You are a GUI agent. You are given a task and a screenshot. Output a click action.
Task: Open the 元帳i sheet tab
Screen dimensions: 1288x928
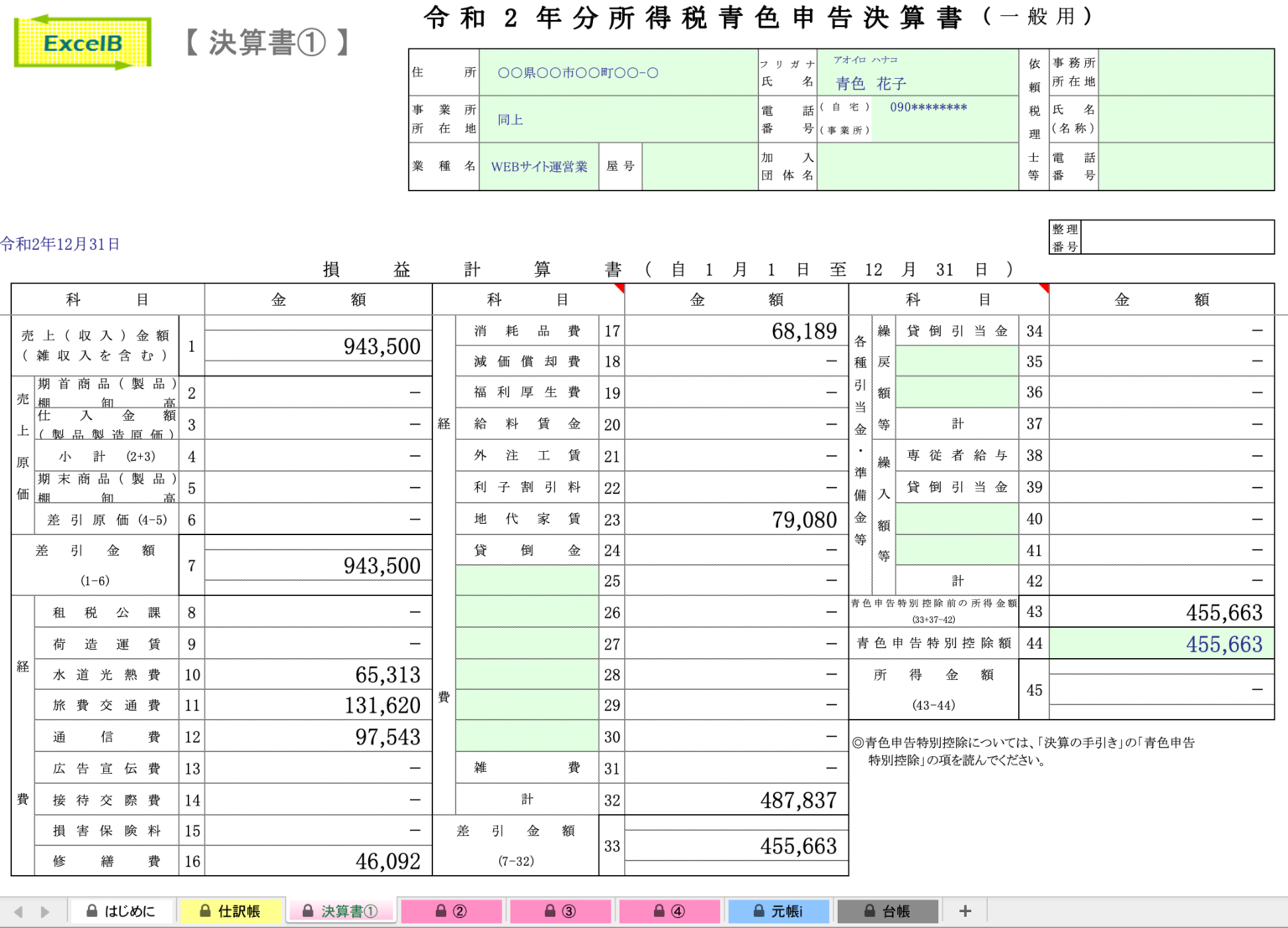[778, 910]
